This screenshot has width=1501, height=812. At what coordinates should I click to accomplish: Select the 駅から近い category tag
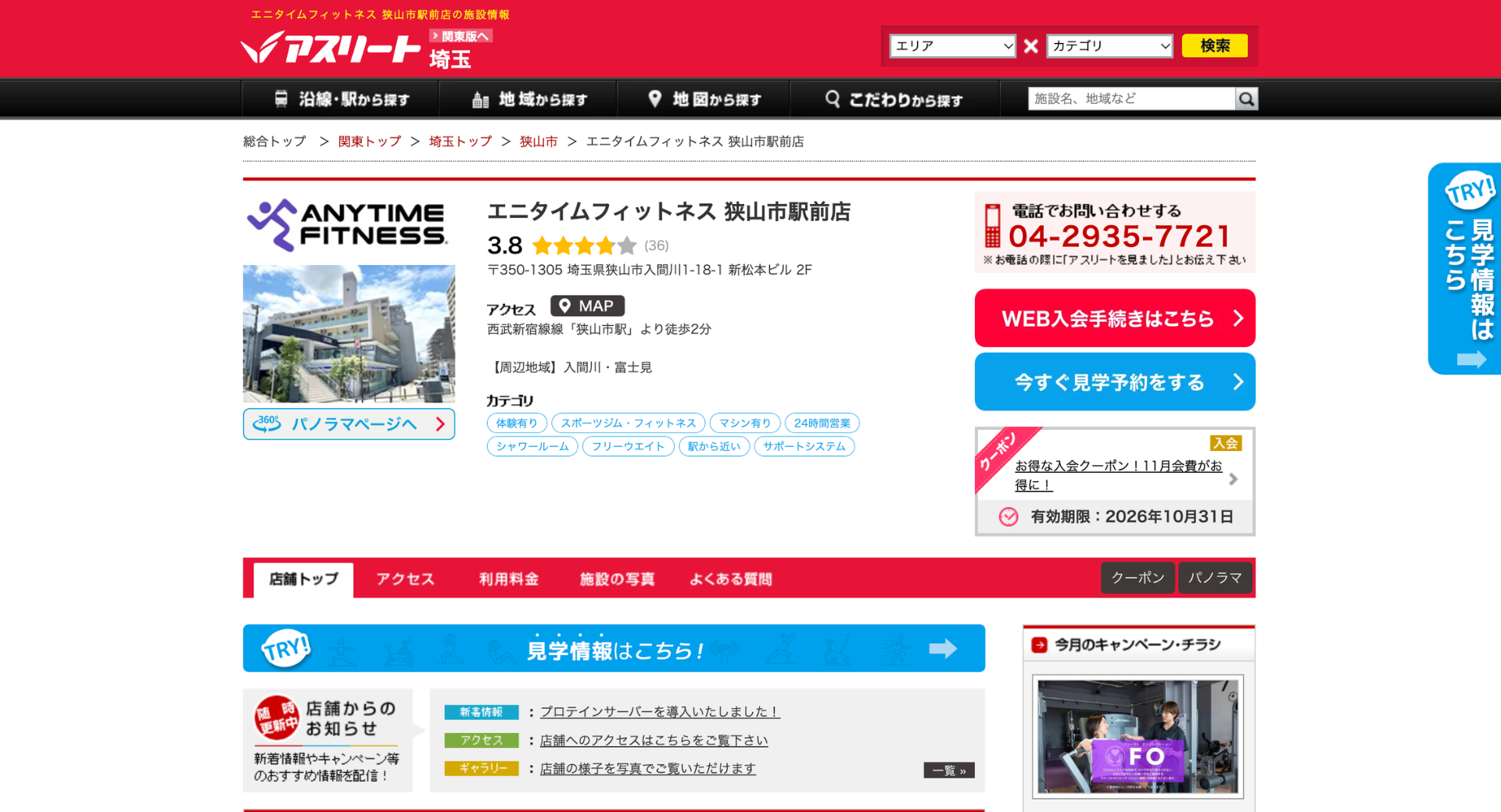(x=714, y=446)
